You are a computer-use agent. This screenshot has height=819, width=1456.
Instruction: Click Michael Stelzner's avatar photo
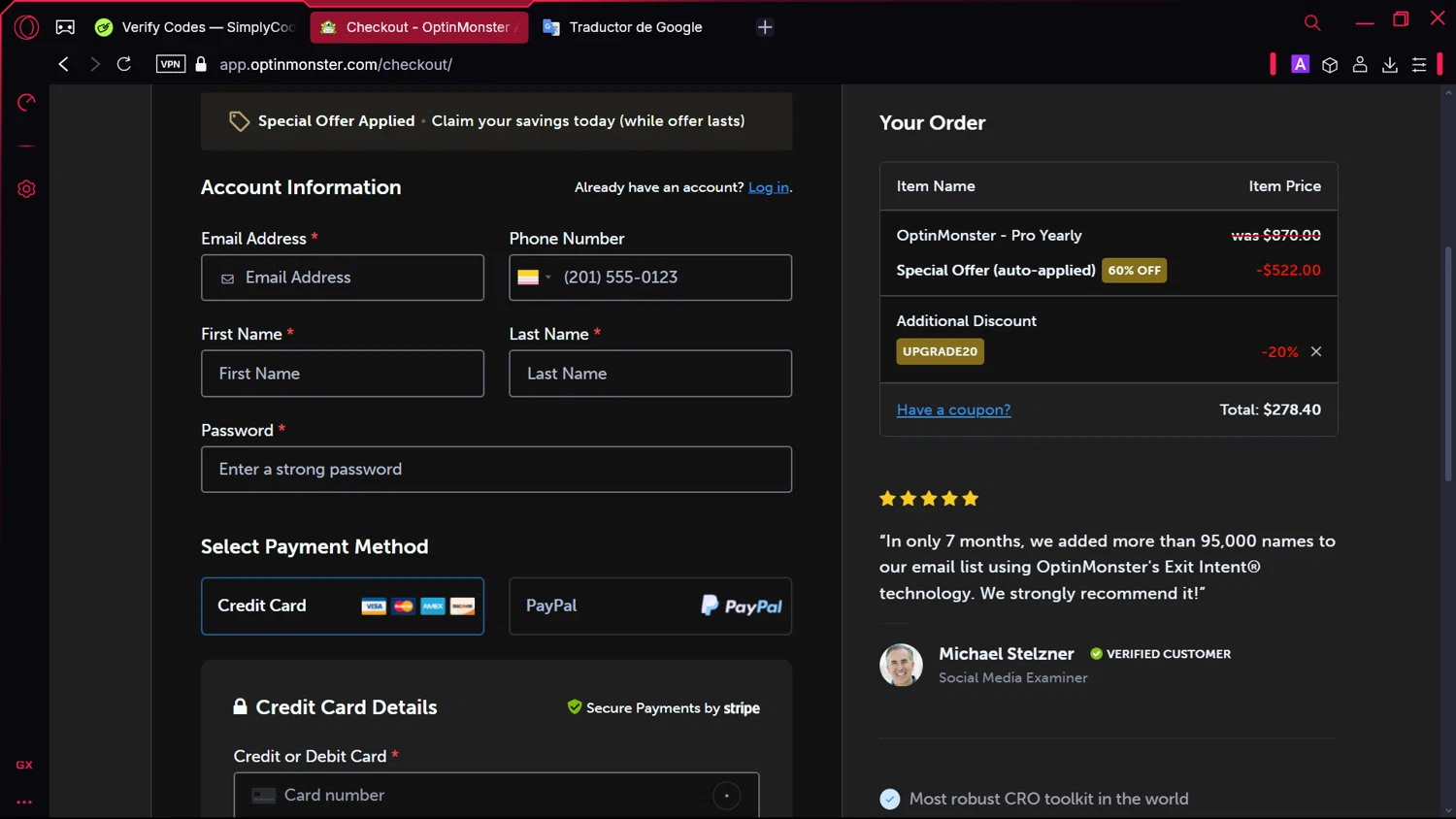pyautogui.click(x=901, y=665)
